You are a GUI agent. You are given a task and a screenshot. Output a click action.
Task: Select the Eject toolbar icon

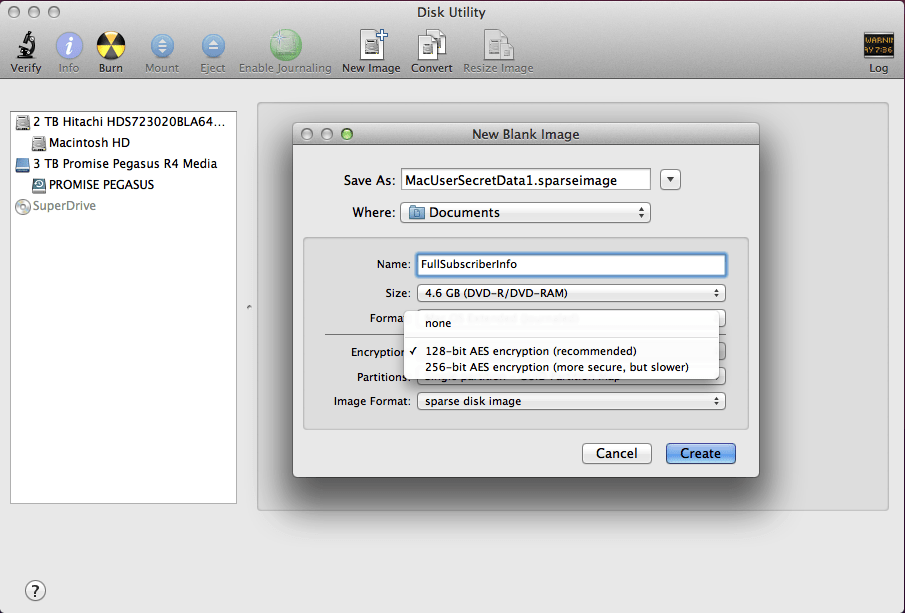point(212,45)
